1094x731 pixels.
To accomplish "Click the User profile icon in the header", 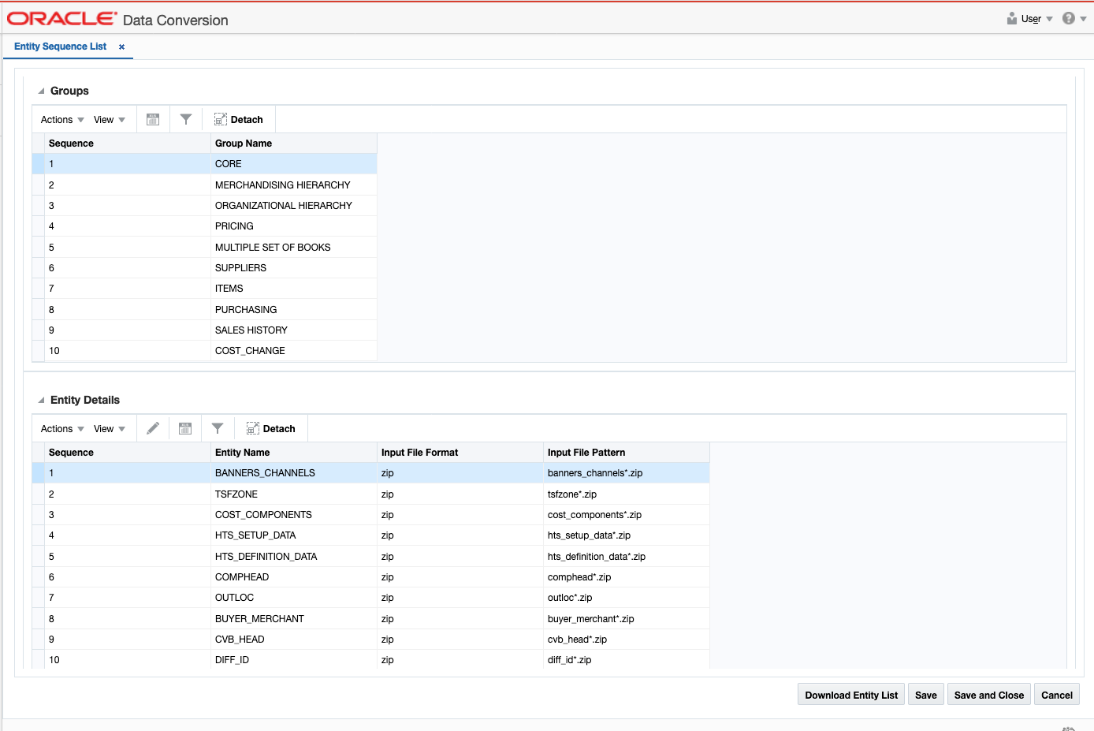I will [1014, 17].
